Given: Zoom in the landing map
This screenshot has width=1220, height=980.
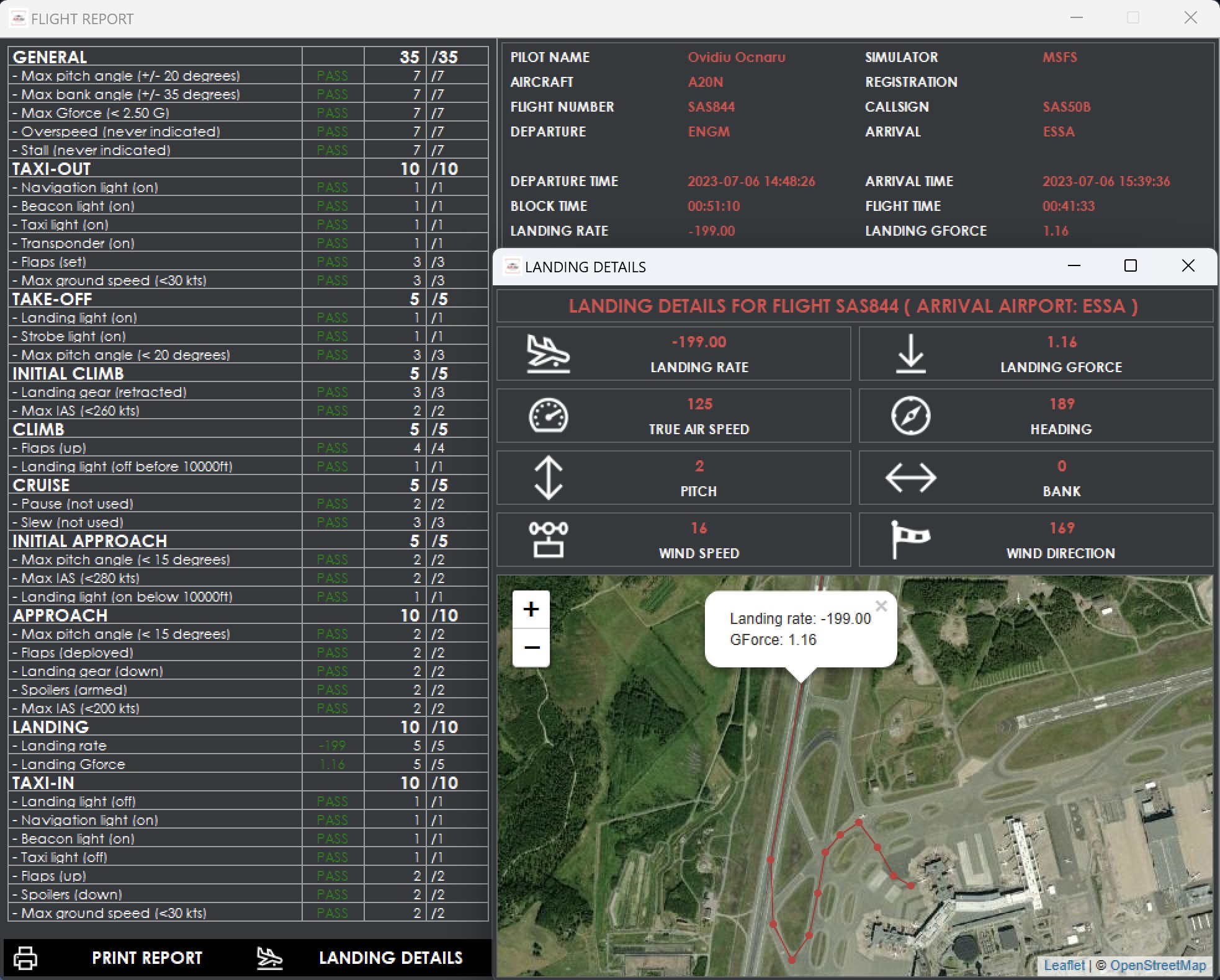Looking at the screenshot, I should click(531, 609).
